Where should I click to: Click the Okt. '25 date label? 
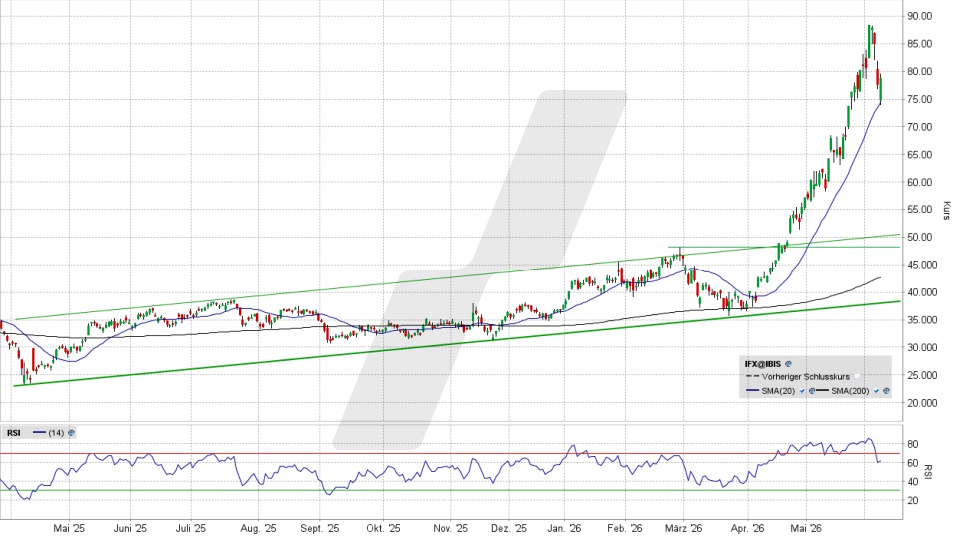pyautogui.click(x=383, y=528)
